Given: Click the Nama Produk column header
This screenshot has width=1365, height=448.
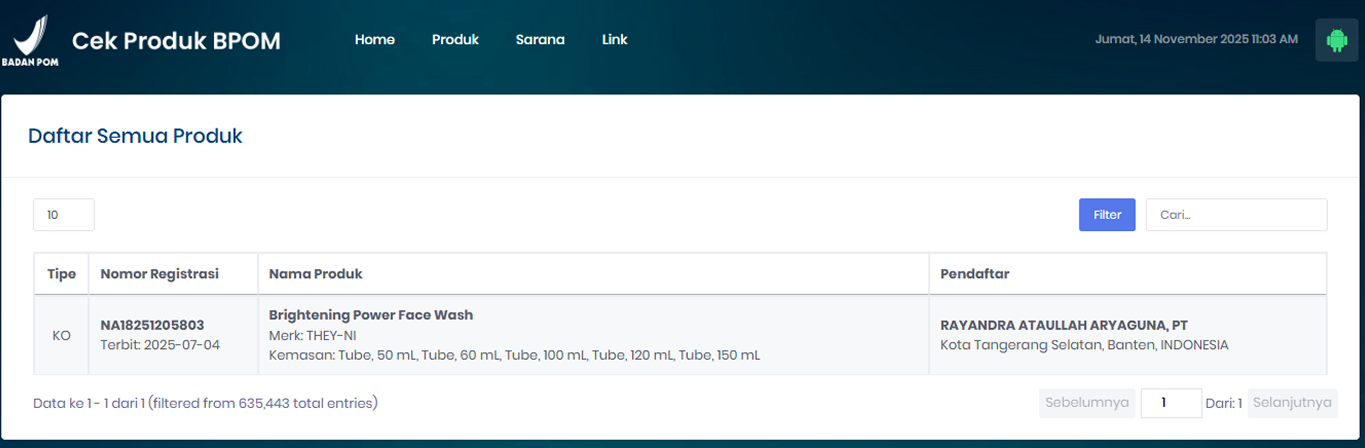Looking at the screenshot, I should [315, 274].
